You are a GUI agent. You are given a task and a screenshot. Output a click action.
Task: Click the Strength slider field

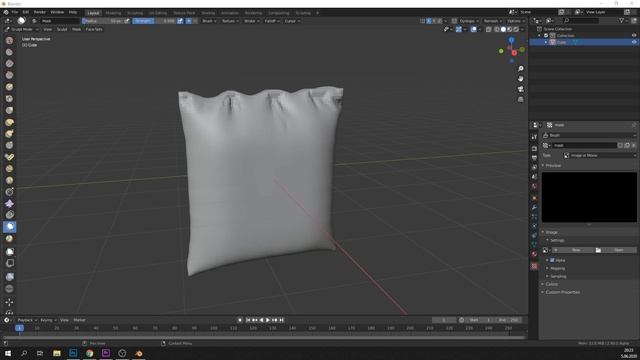[x=154, y=21]
